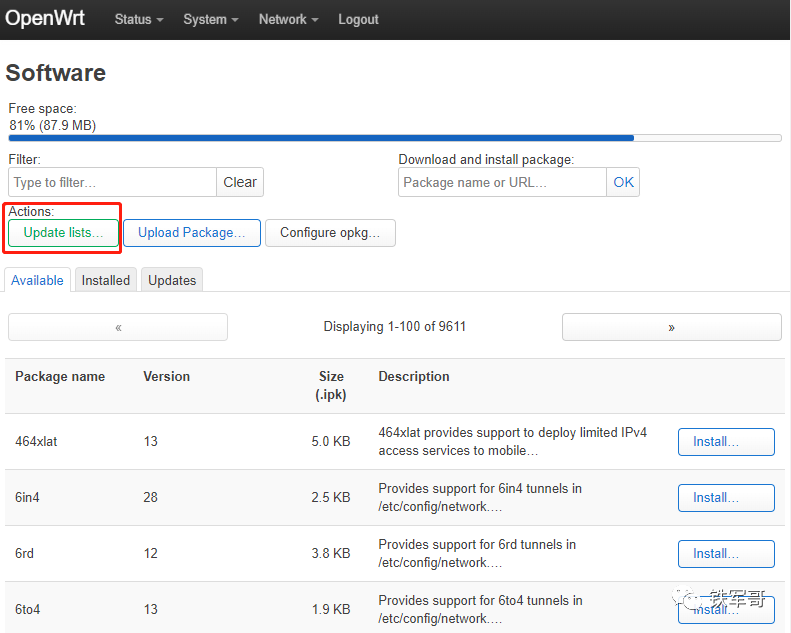The width and height of the screenshot is (791, 633).
Task: Select the 6rd package name
Action: (x=24, y=553)
